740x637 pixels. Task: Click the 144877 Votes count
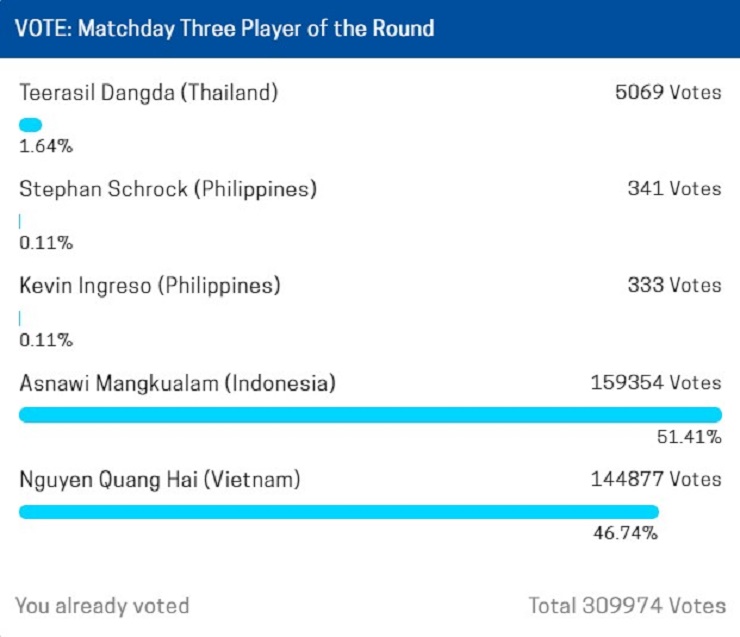click(656, 480)
